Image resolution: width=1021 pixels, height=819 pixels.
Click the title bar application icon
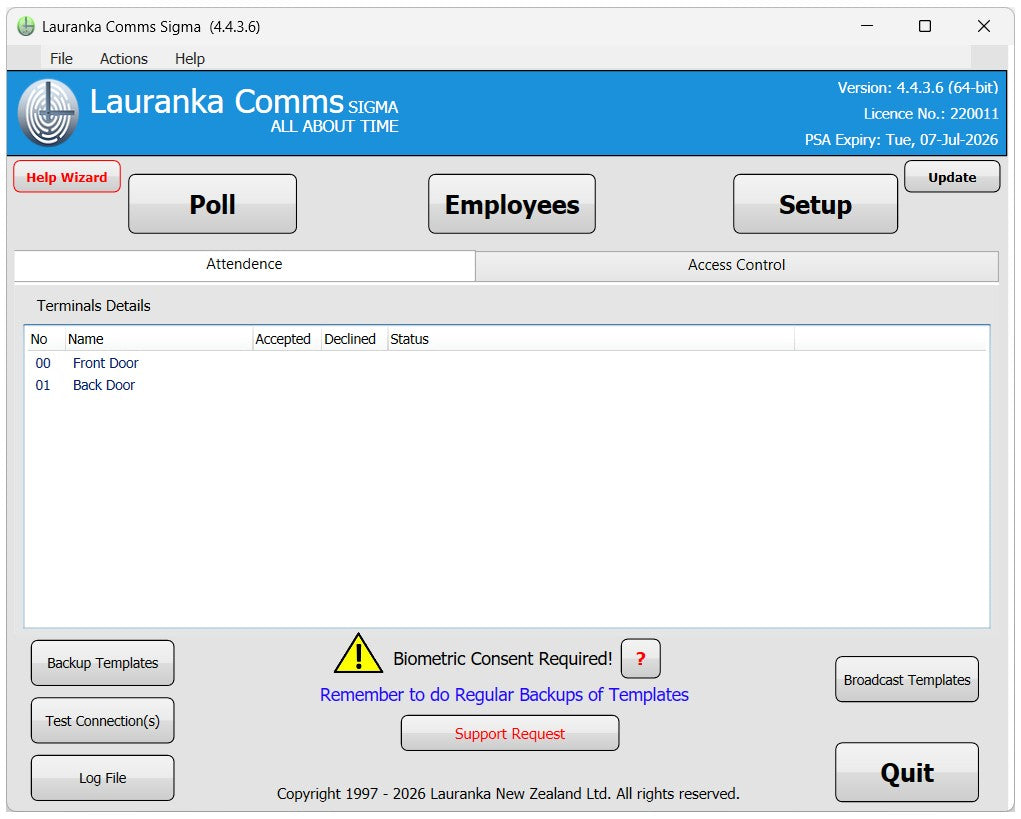tap(26, 27)
